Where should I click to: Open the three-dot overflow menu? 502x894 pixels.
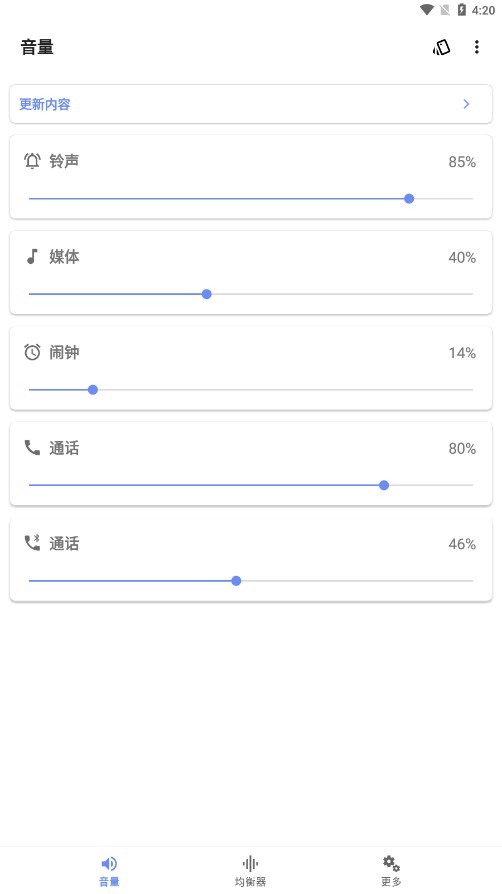coord(476,47)
